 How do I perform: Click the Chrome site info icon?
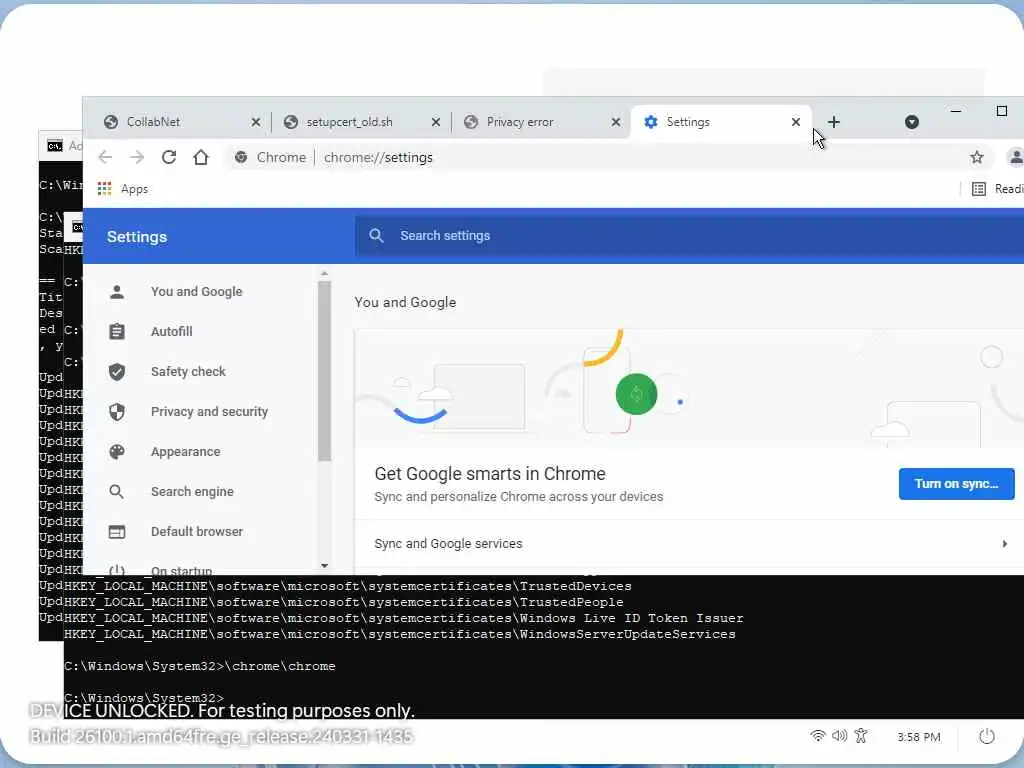(241, 157)
